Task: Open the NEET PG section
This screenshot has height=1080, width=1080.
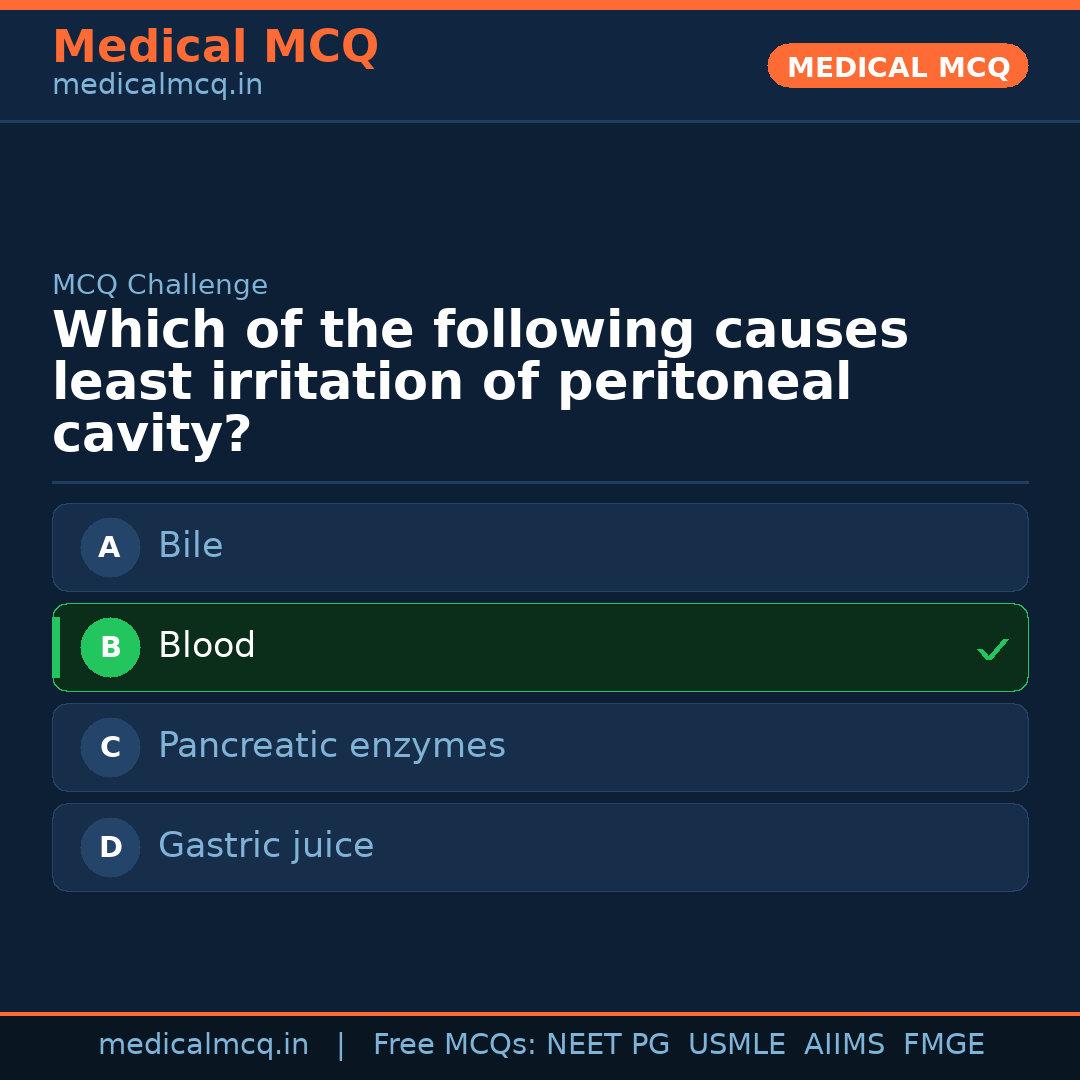Action: pyautogui.click(x=607, y=1043)
